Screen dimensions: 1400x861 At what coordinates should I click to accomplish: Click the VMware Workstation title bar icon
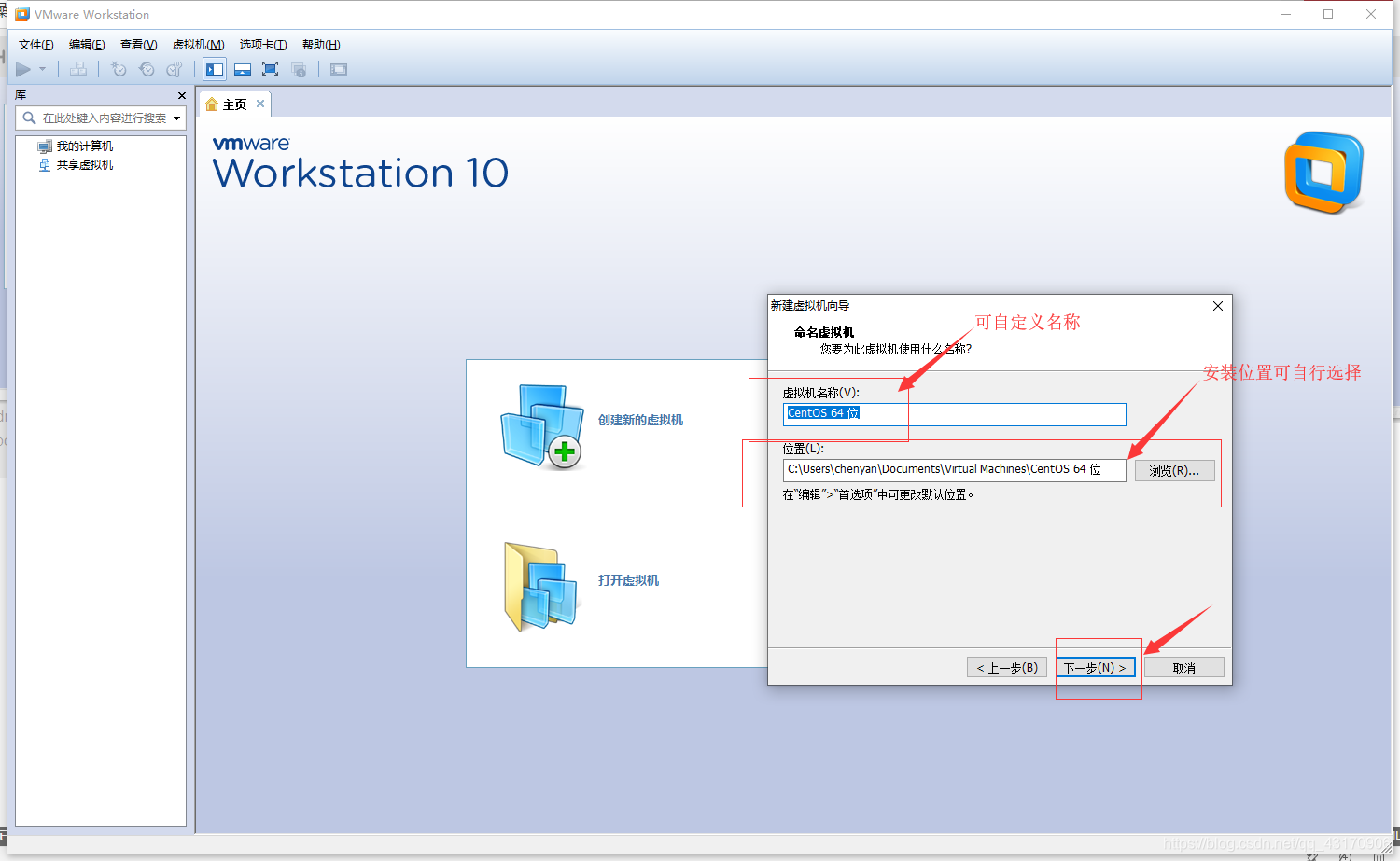22,14
